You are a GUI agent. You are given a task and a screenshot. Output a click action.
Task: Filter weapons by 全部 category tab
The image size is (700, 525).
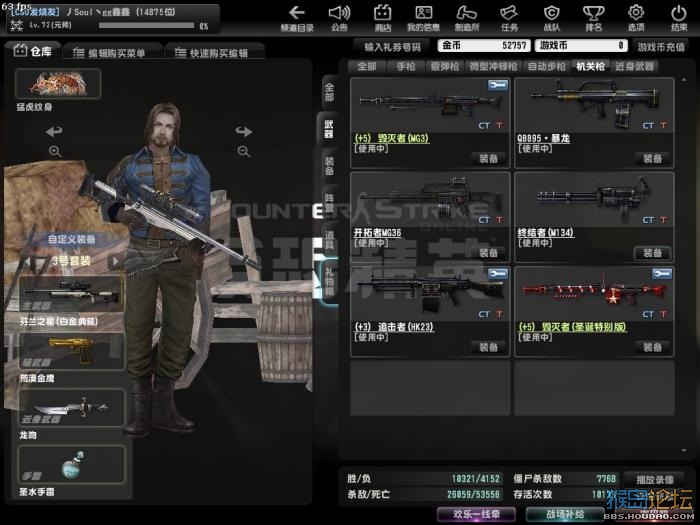tap(367, 67)
